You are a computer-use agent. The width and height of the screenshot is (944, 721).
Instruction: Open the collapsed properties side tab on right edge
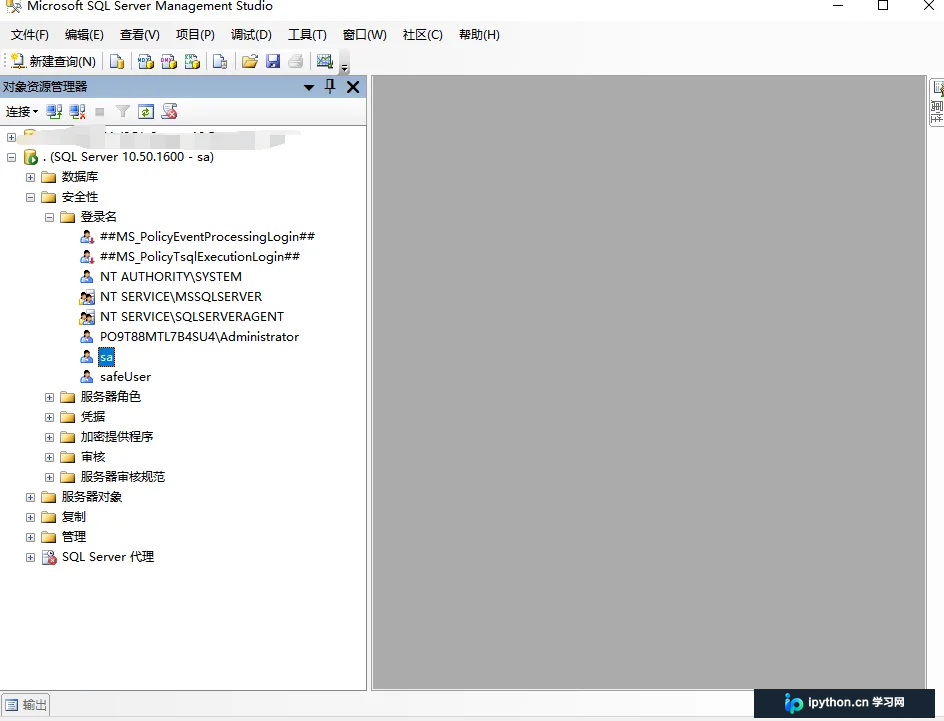tap(937, 102)
